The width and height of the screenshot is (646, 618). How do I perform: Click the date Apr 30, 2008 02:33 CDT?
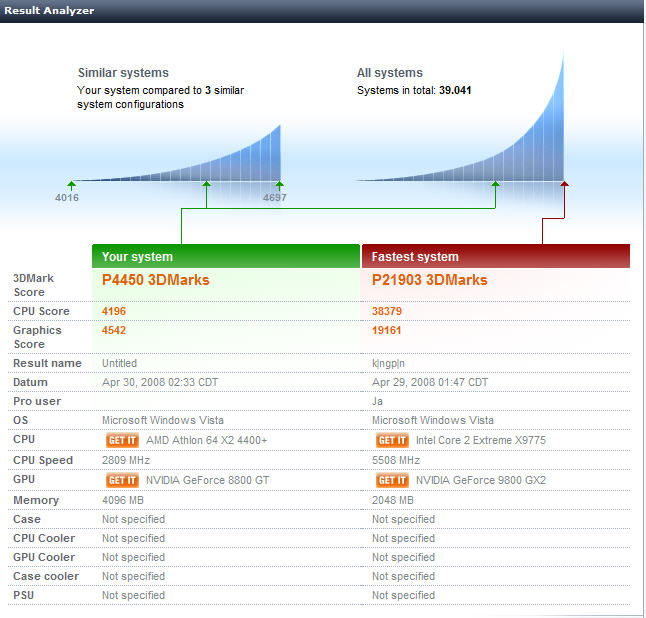(160, 382)
